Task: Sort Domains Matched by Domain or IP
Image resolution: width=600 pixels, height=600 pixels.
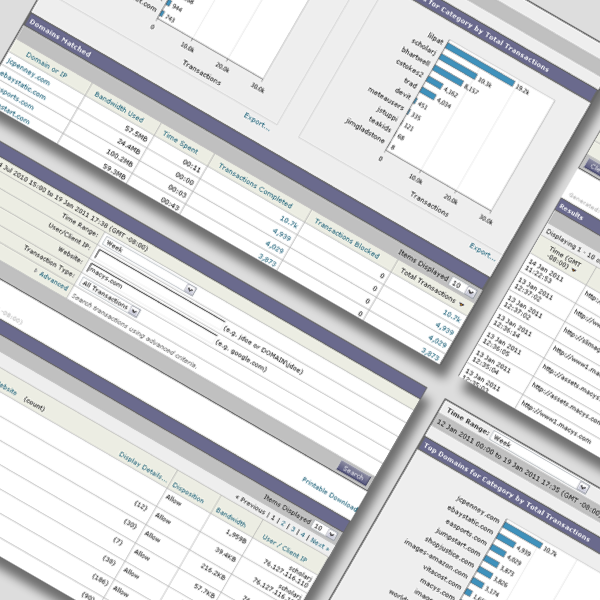Action: pyautogui.click(x=46, y=65)
